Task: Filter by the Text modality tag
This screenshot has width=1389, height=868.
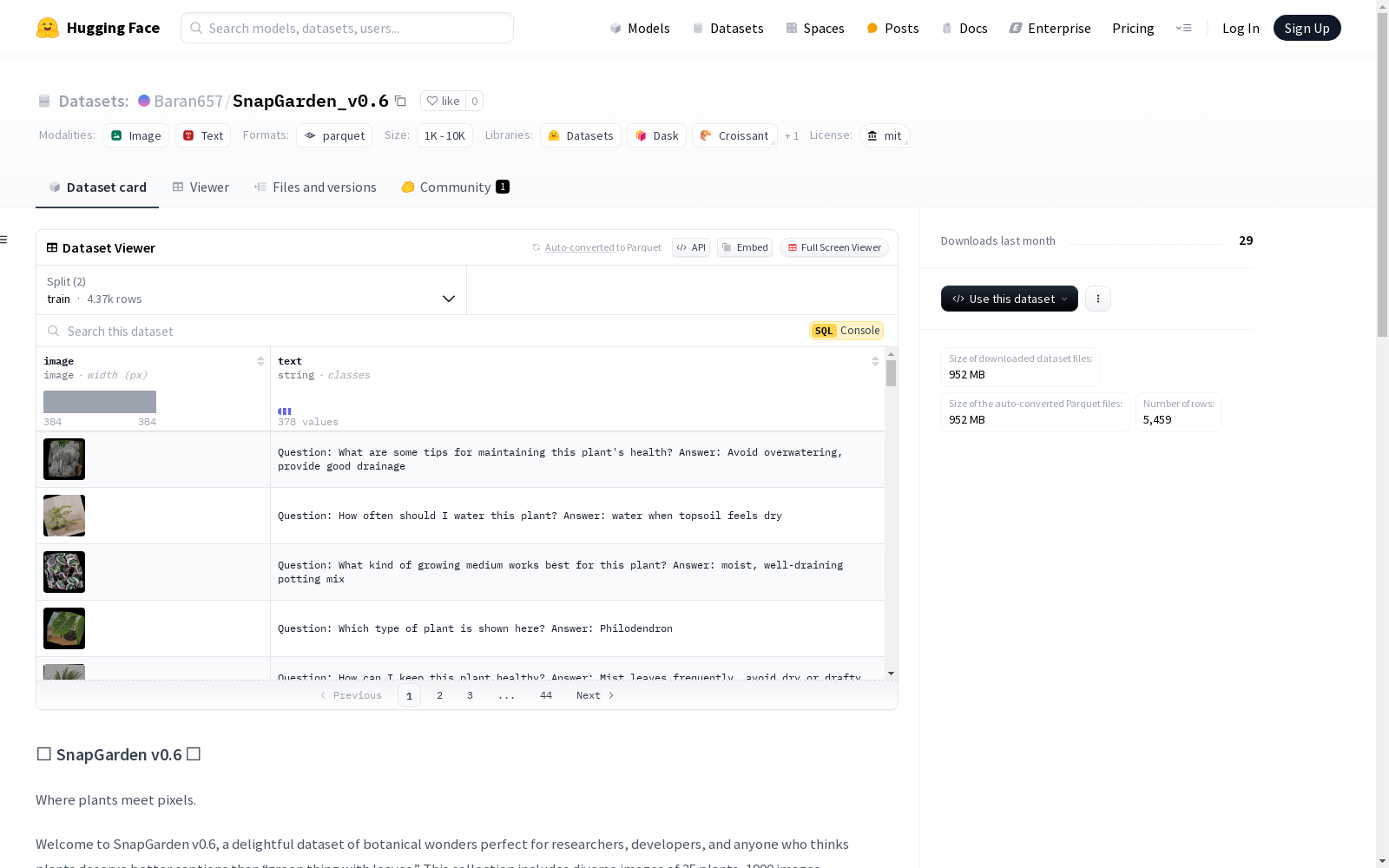Action: 203,135
